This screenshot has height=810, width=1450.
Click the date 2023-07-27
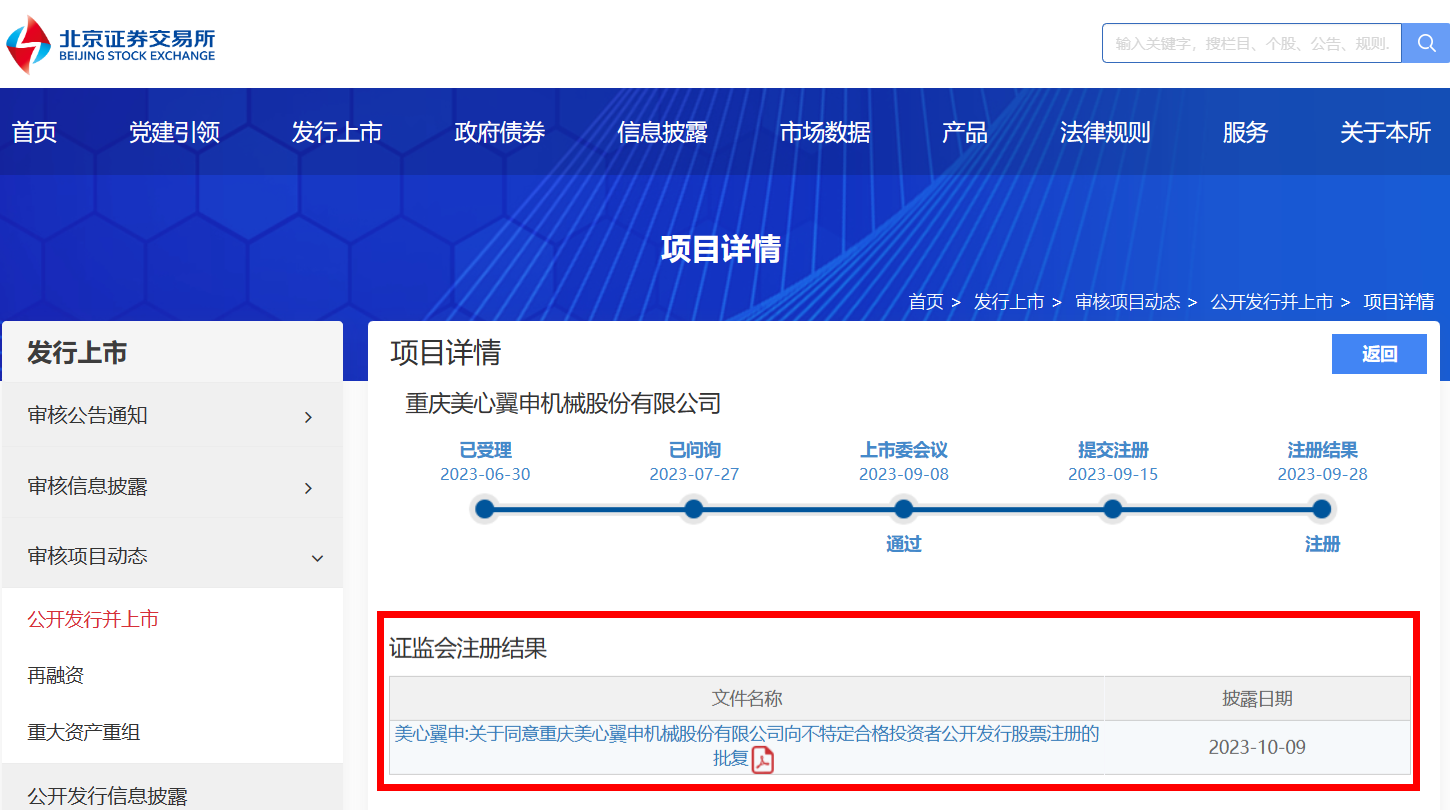694,474
